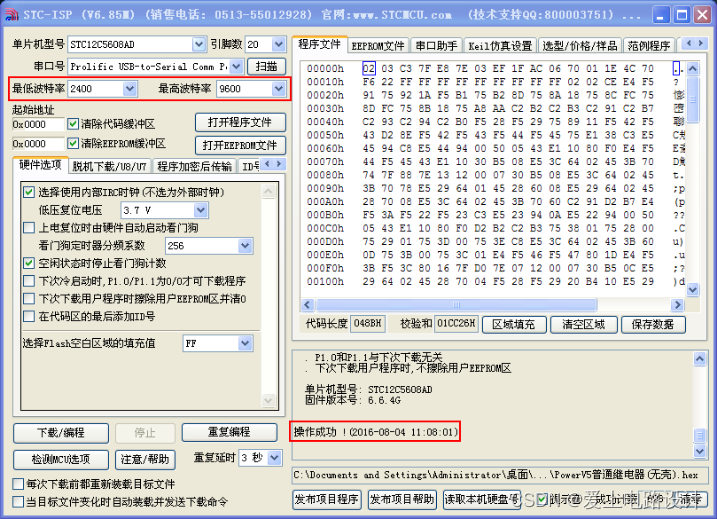
Task: Open the maximum baud rate dropdown 9600
Action: click(x=278, y=88)
